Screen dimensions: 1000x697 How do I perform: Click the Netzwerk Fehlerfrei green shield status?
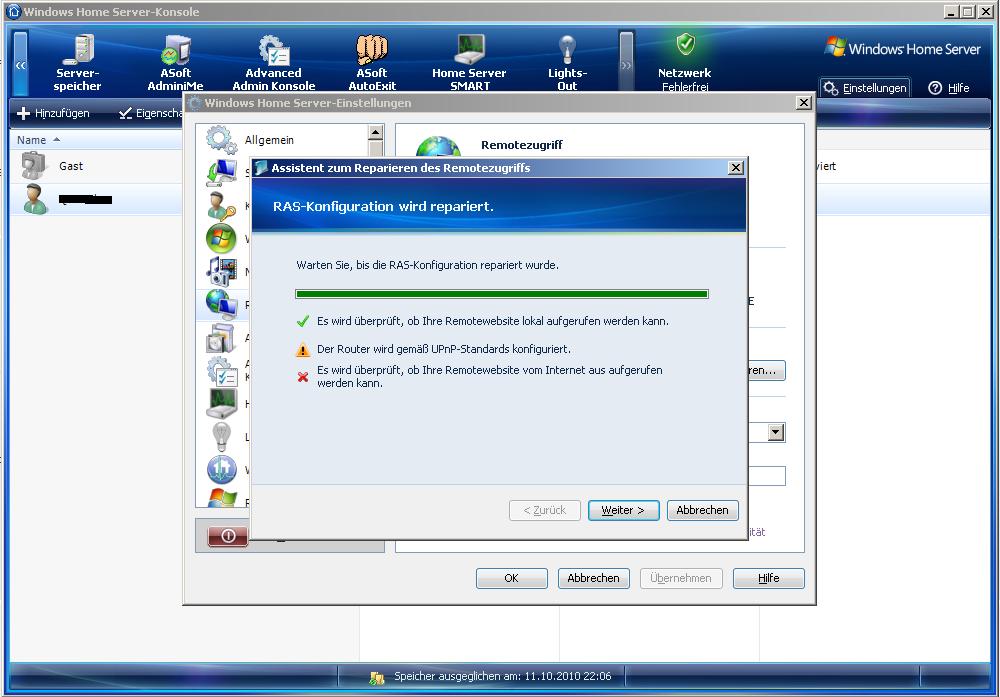coord(685,62)
